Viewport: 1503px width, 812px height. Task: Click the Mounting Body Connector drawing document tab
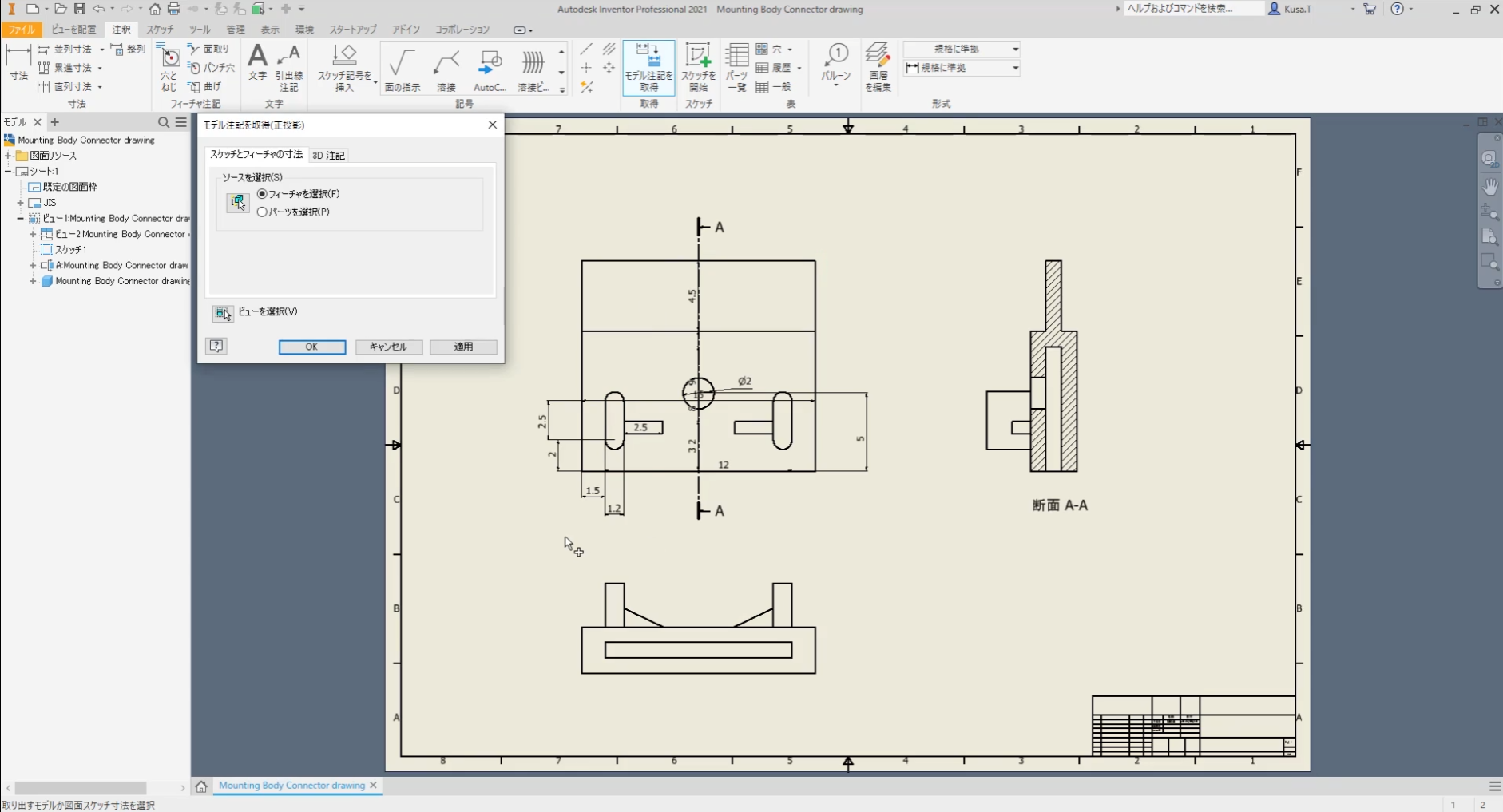pyautogui.click(x=291, y=786)
